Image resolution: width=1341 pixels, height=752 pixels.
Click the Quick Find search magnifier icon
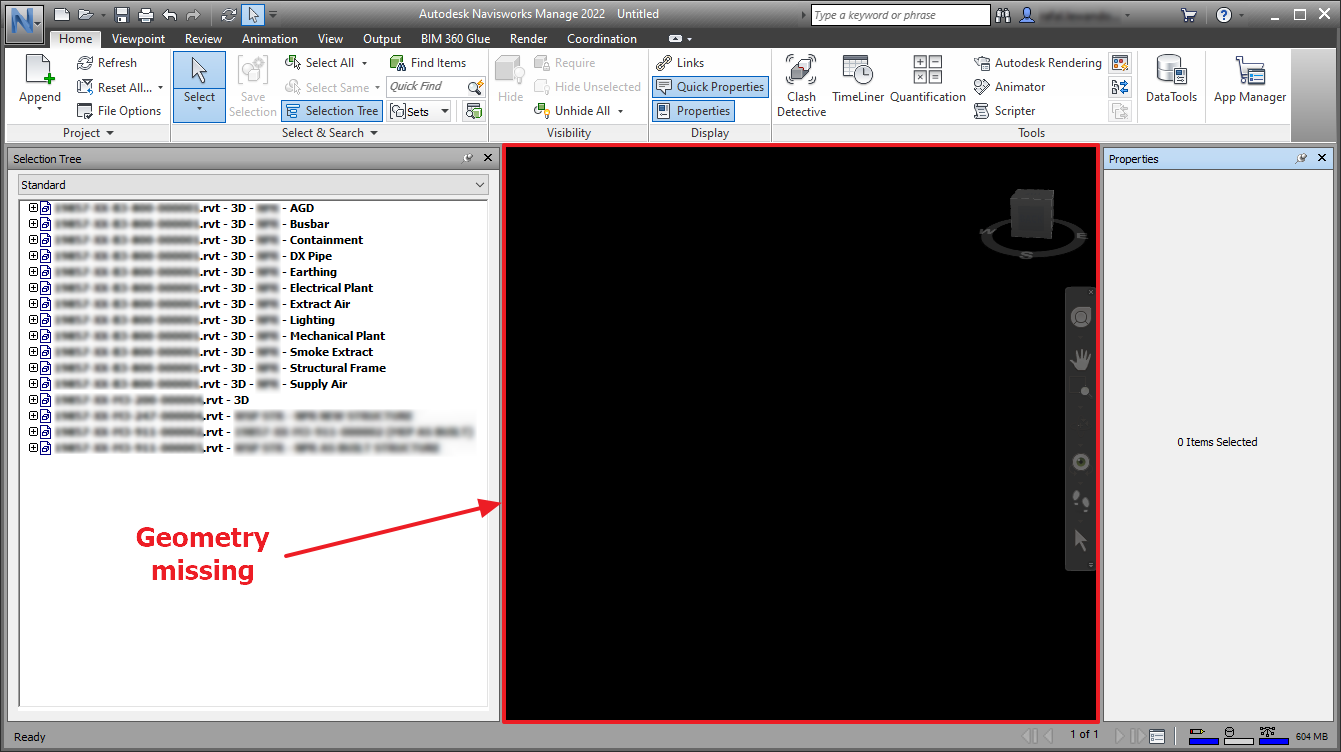(x=475, y=87)
